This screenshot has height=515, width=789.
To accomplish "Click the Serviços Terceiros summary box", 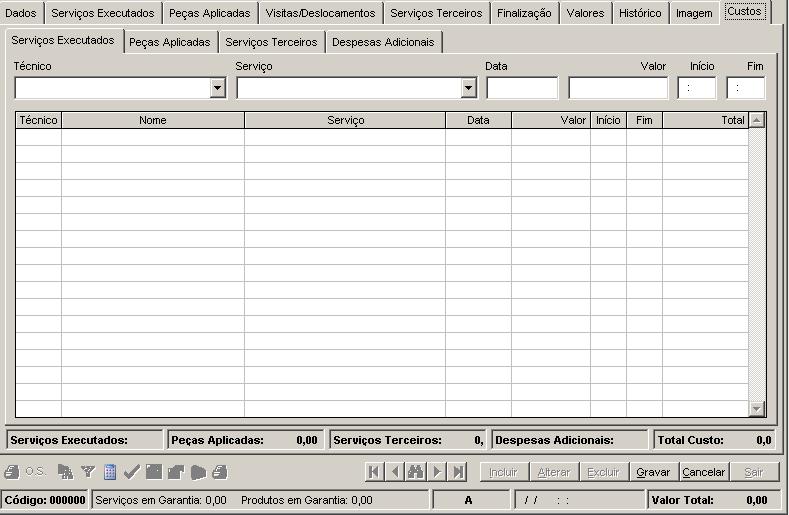I will pyautogui.click(x=407, y=440).
